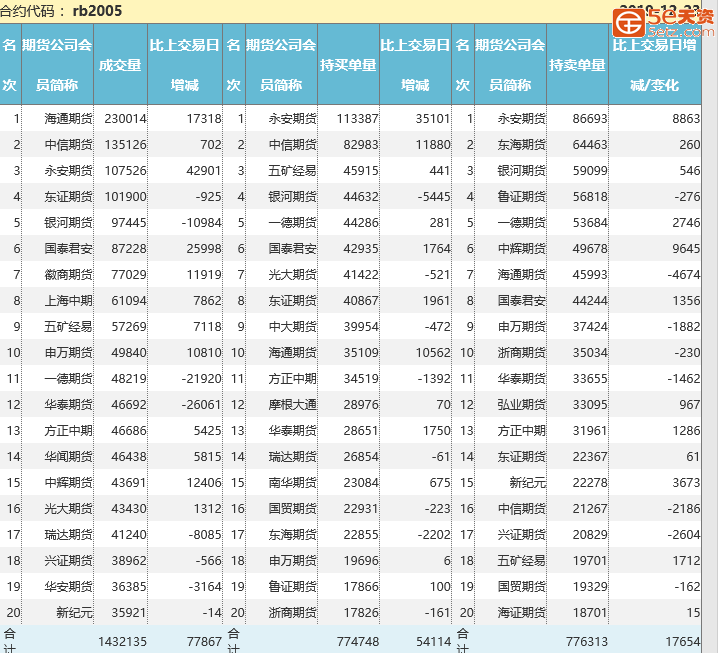Click long position value 82983
The height and width of the screenshot is (653, 720).
tap(361, 145)
